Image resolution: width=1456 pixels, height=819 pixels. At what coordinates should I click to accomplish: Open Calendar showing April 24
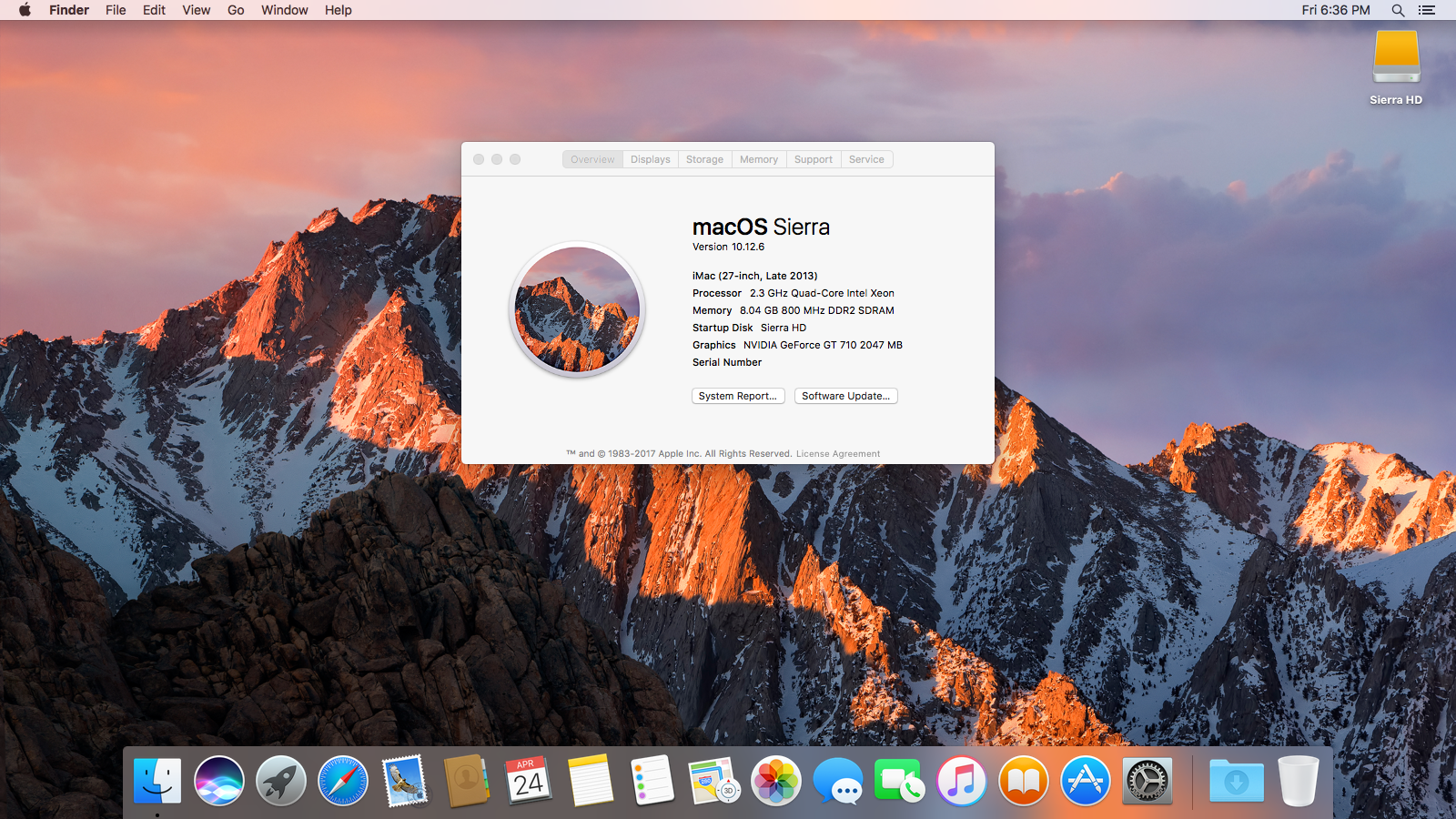point(528,781)
